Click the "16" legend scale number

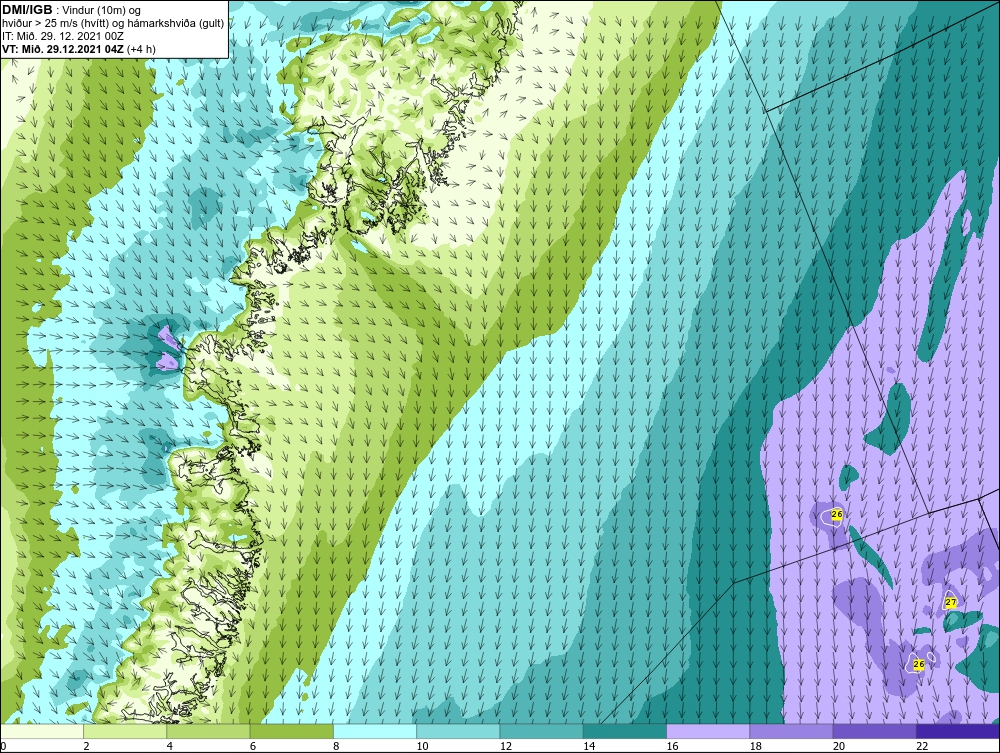tap(672, 747)
